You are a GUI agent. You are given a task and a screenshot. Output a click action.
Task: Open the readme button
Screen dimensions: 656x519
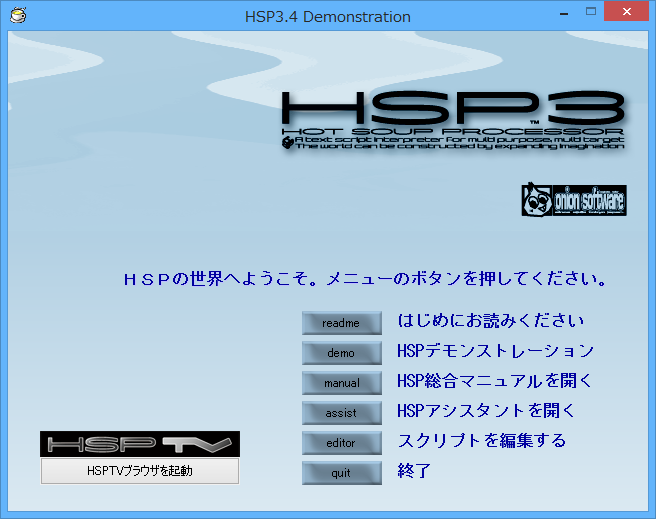click(x=342, y=323)
